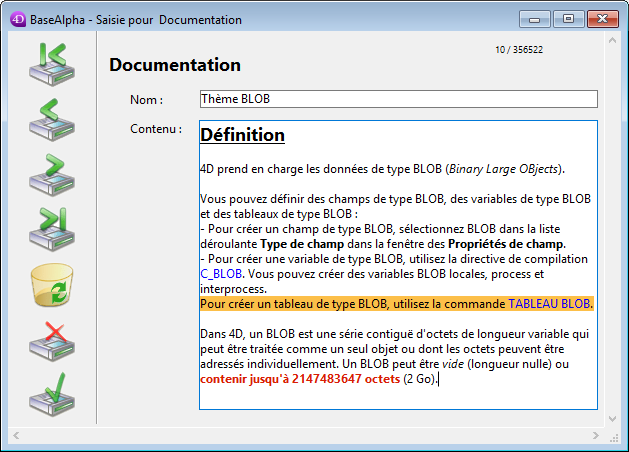Click the underlined 'Définition' heading
The image size is (629, 452).
point(243,135)
